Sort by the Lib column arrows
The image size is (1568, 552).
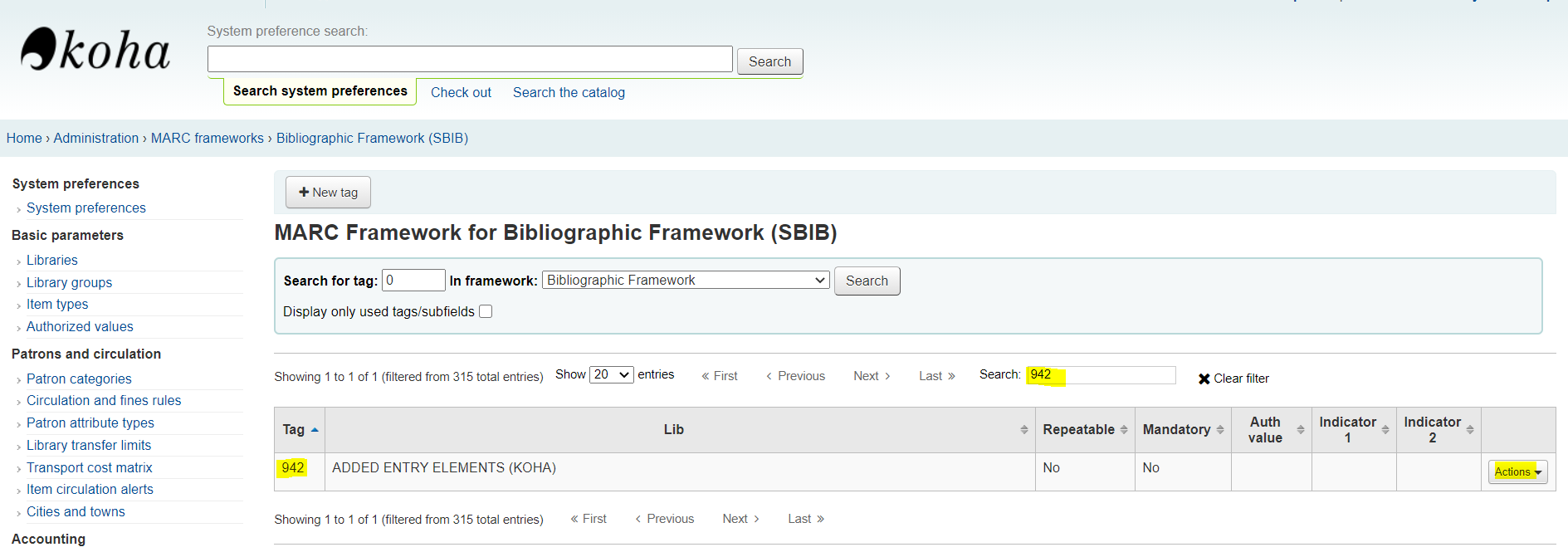click(x=1023, y=430)
